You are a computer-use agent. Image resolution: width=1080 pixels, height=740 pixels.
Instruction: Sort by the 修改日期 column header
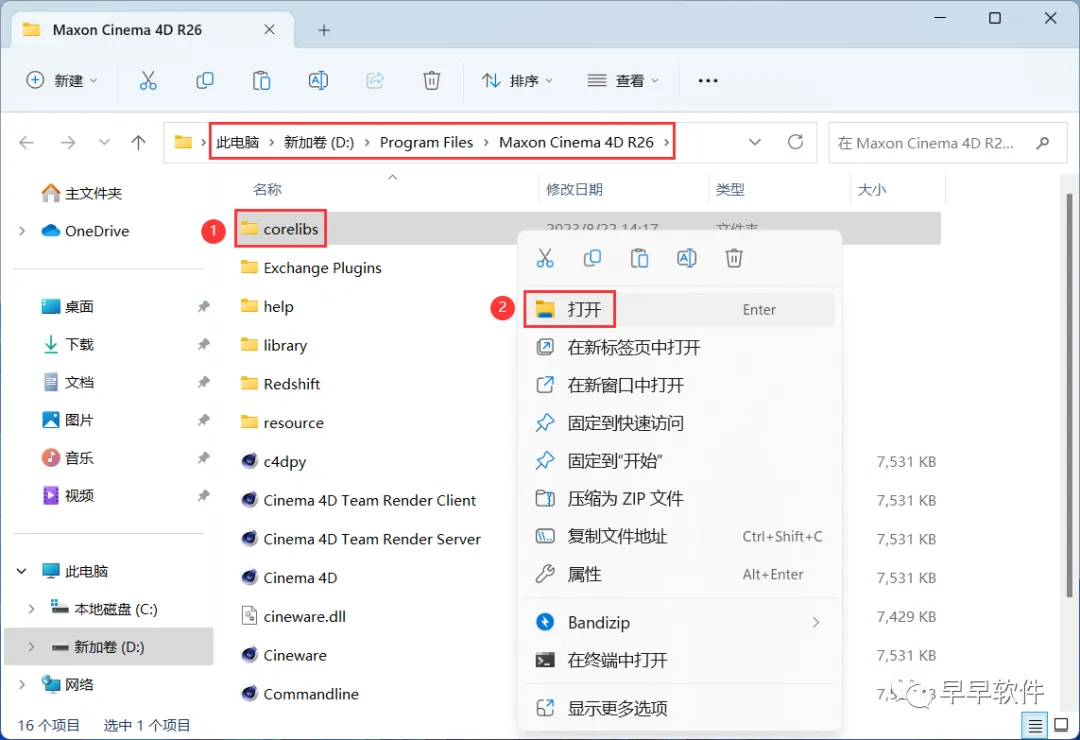click(574, 189)
